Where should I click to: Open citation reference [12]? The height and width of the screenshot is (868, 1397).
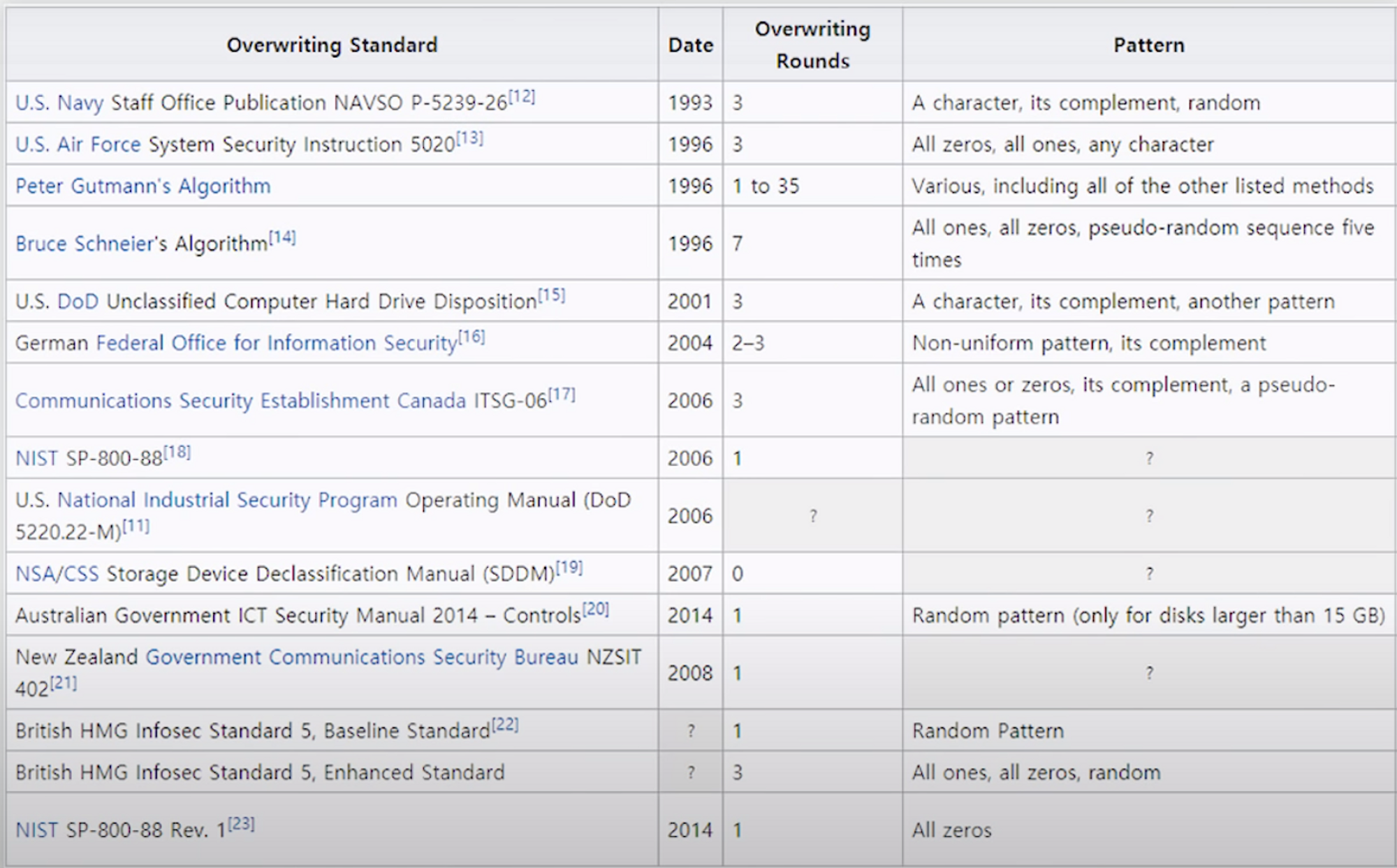pos(522,96)
